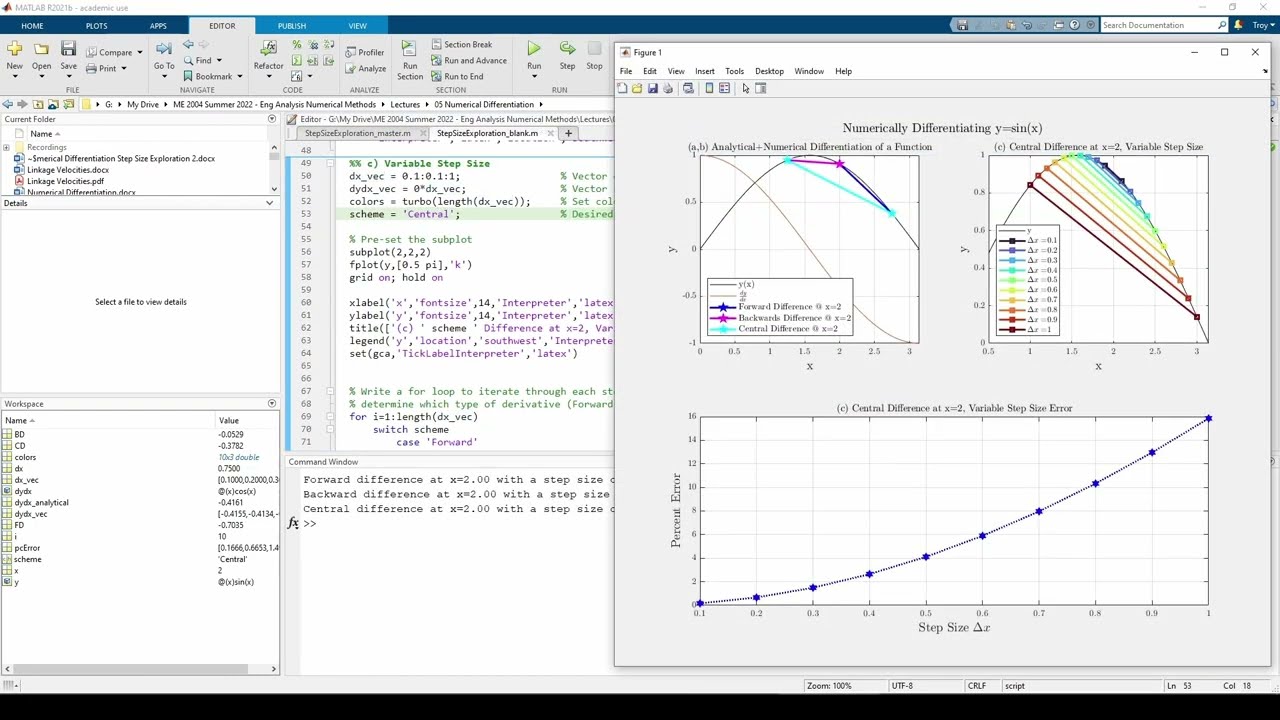
Task: Click the Print Figure icon in Figure 1 toolbar
Action: click(x=668, y=88)
